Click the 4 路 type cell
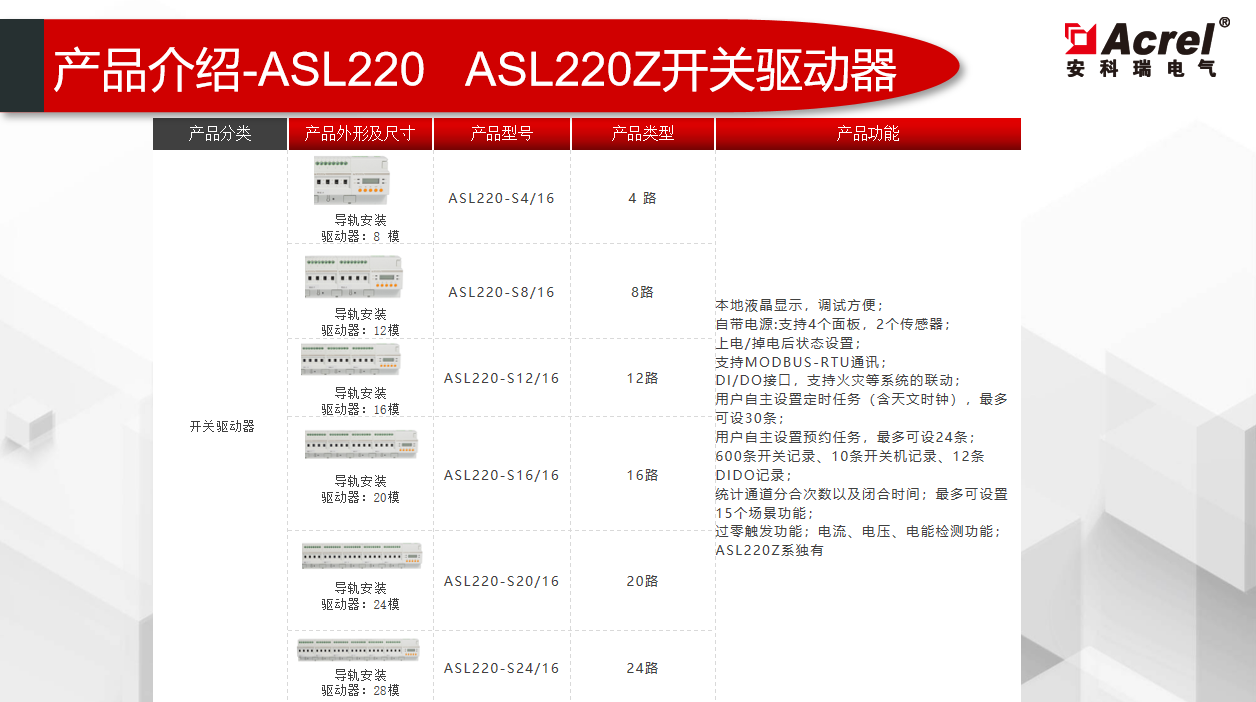The width and height of the screenshot is (1256, 702). tap(642, 198)
